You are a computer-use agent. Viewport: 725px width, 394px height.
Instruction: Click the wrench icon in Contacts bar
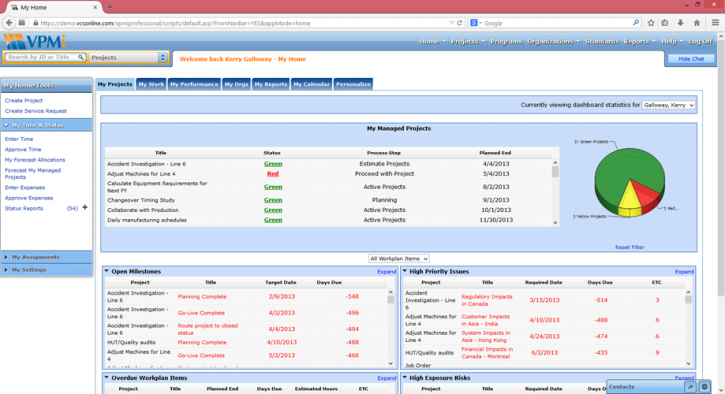pos(690,387)
